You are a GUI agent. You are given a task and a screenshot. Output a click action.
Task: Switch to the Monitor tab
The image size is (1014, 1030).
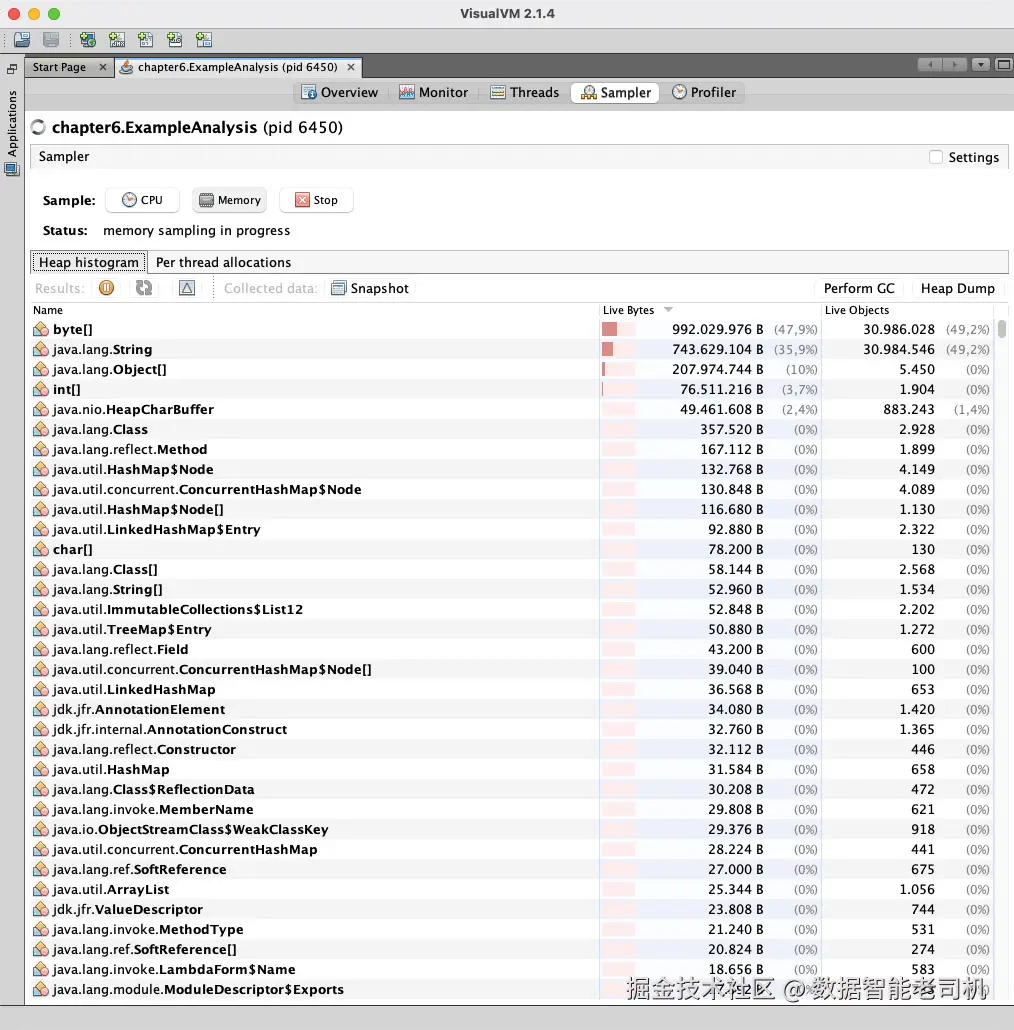point(433,92)
